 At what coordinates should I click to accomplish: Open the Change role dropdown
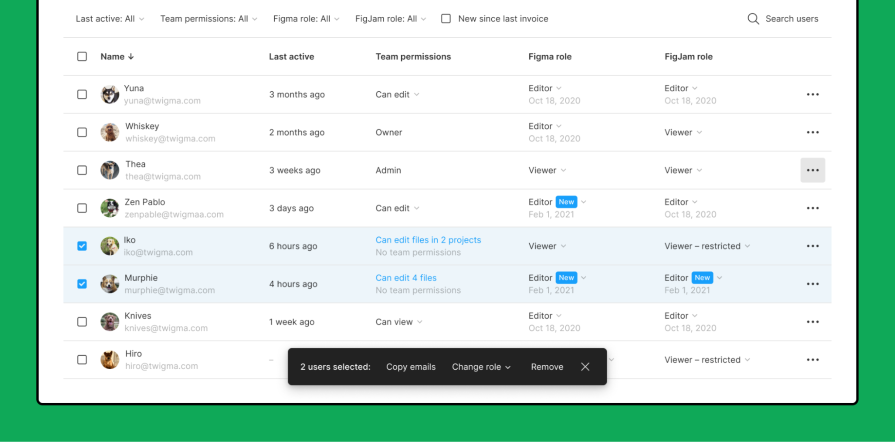pyautogui.click(x=481, y=367)
